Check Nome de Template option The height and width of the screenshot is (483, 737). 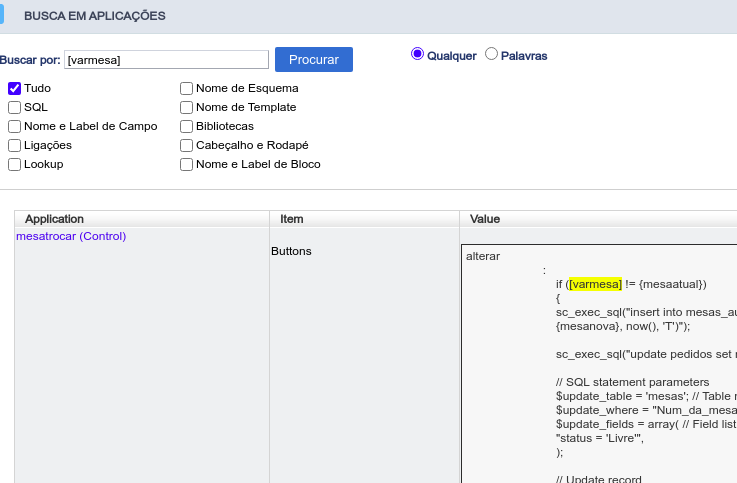(x=187, y=108)
